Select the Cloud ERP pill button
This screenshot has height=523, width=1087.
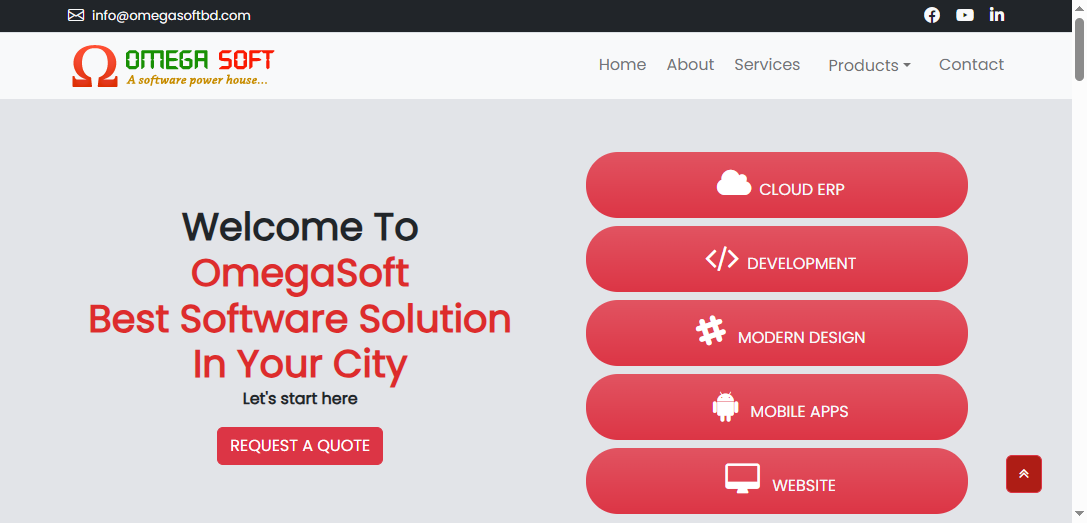pyautogui.click(x=776, y=185)
